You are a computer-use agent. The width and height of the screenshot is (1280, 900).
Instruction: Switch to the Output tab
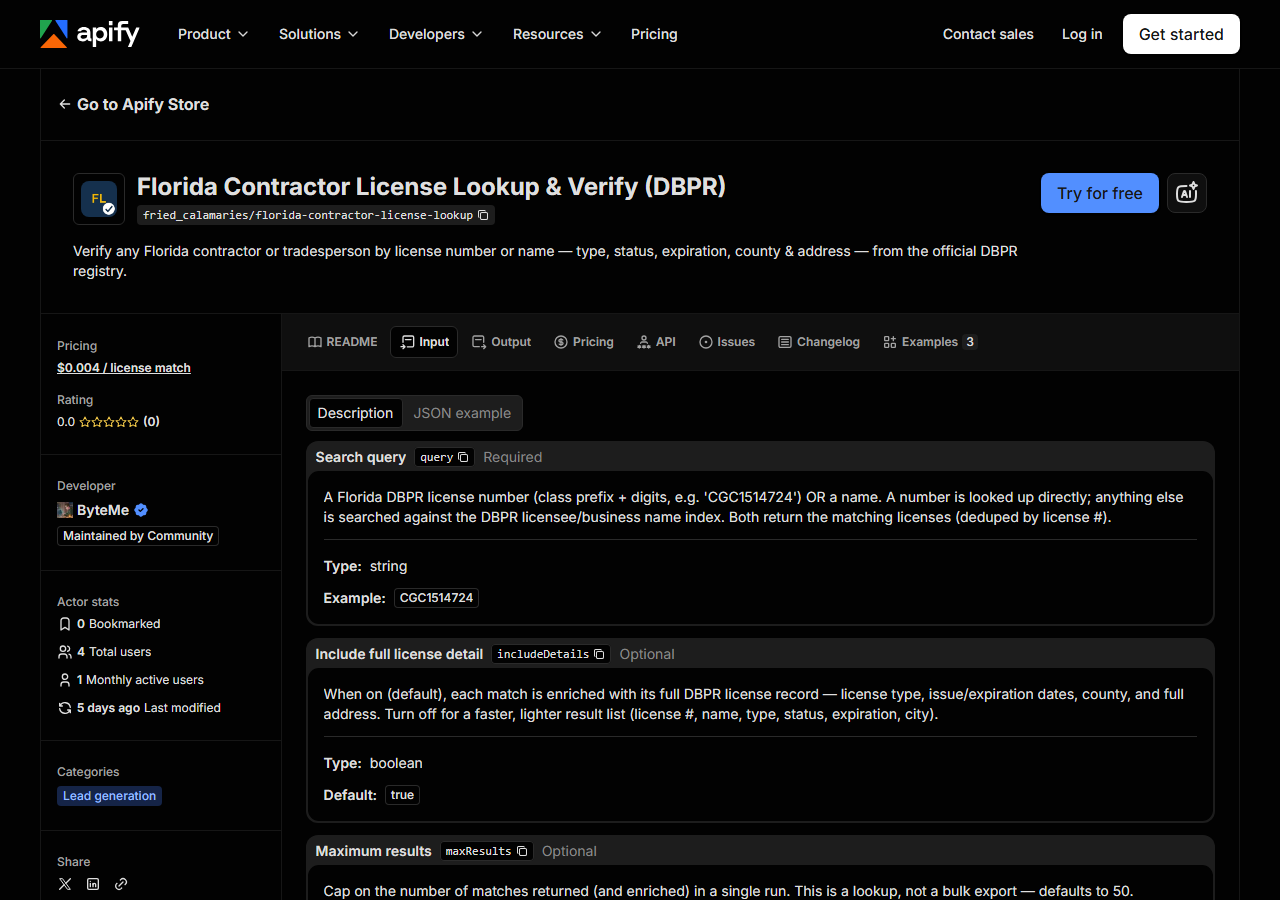pos(501,342)
